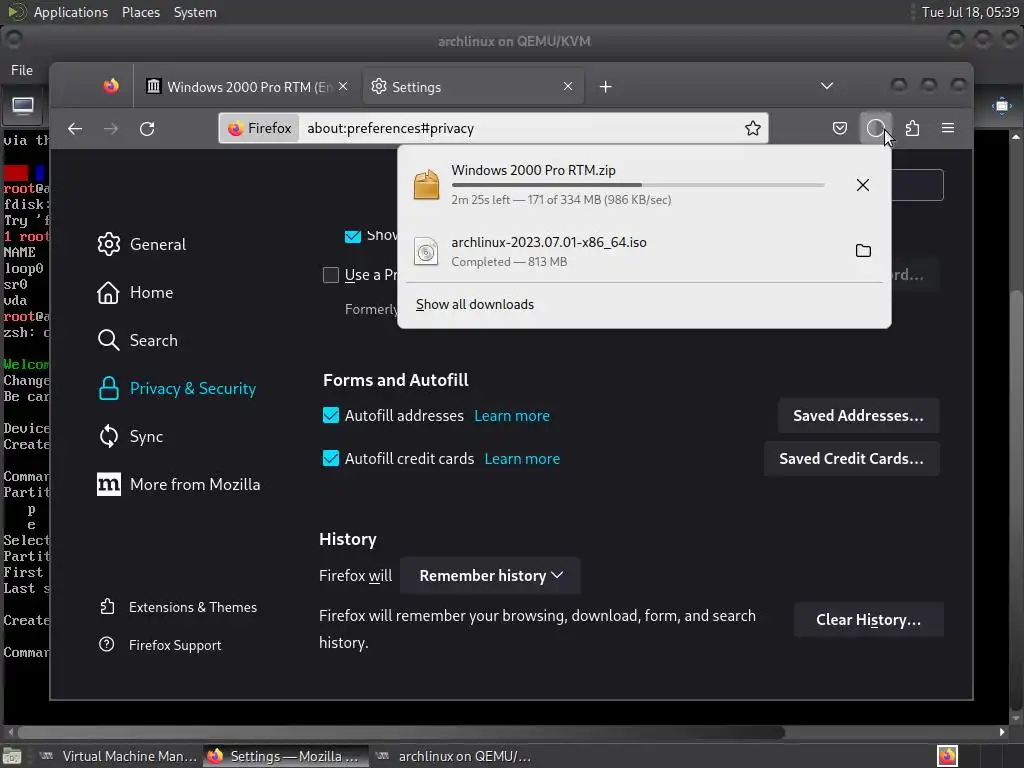1024x768 pixels.
Task: Open the System menu in top panel
Action: click(195, 12)
